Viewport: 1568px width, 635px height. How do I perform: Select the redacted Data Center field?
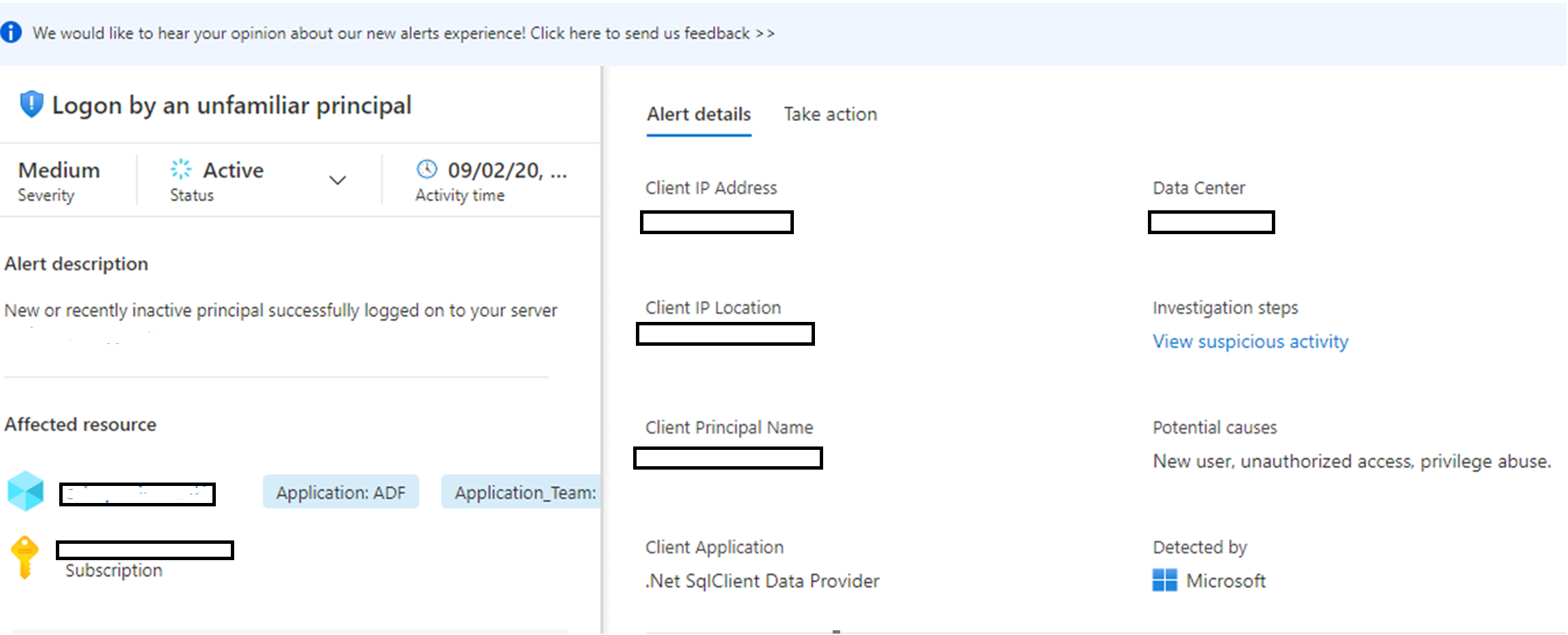(1211, 223)
